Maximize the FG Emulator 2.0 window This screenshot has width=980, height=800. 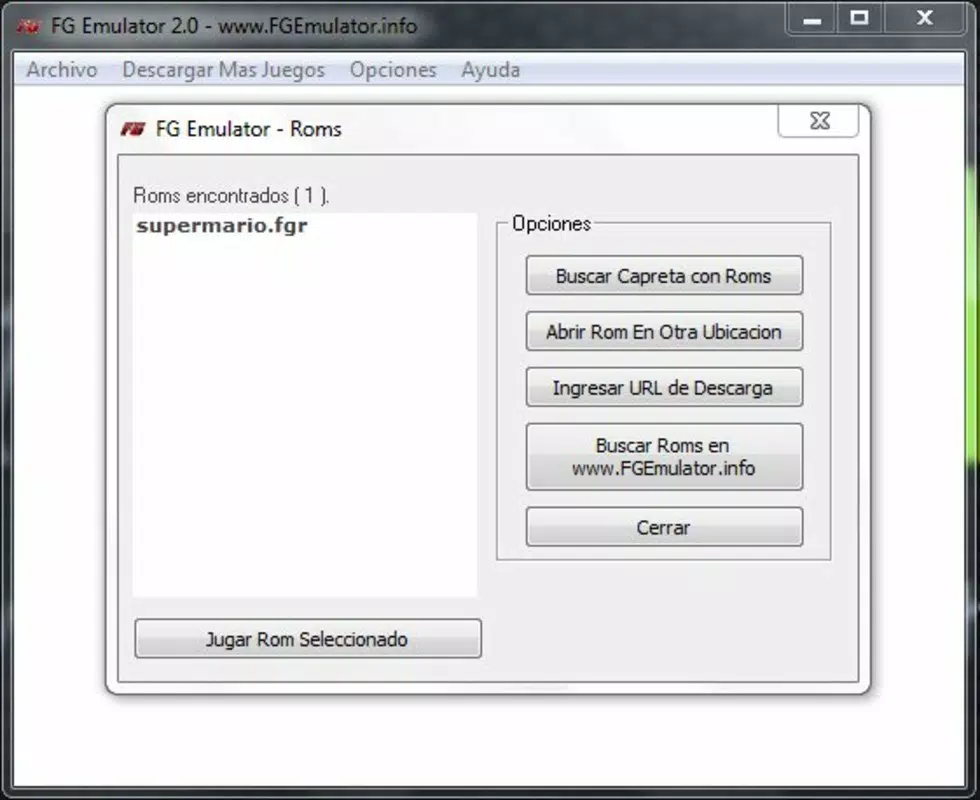[859, 18]
